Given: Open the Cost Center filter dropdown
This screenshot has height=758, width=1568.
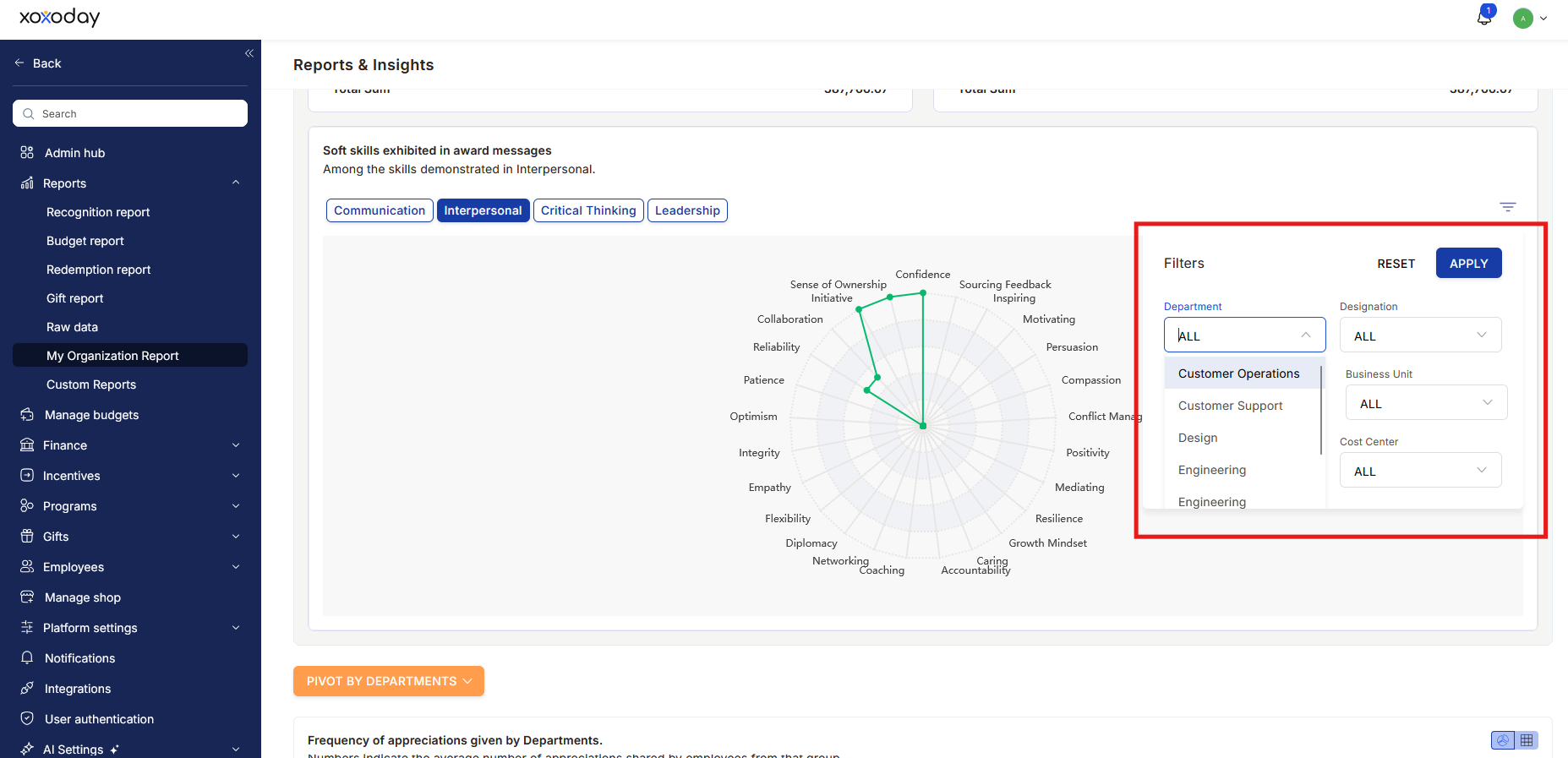Looking at the screenshot, I should point(1420,470).
